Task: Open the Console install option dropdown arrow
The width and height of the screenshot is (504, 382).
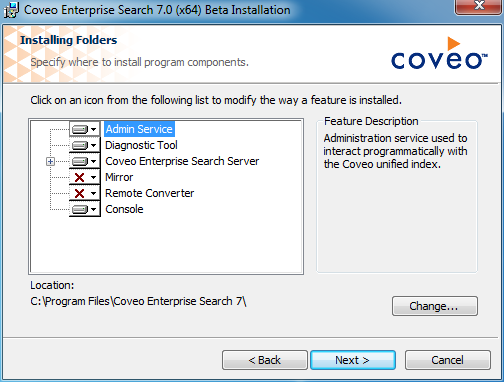Action: 94,209
